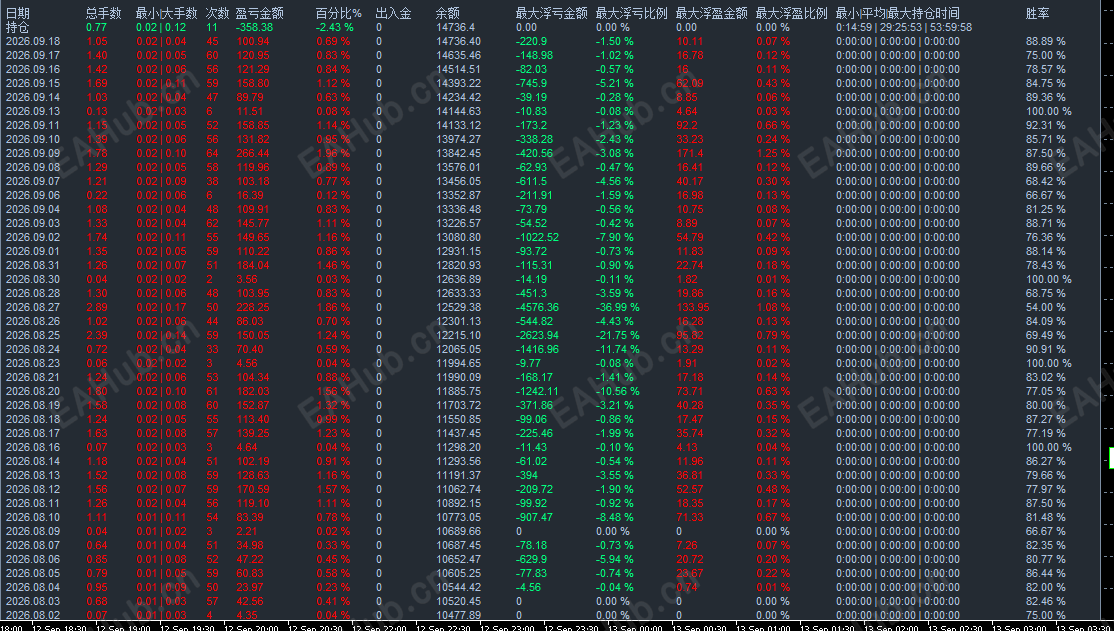The width and height of the screenshot is (1114, 631).
Task: Click the floating loss -1416.96
Action: pos(537,349)
